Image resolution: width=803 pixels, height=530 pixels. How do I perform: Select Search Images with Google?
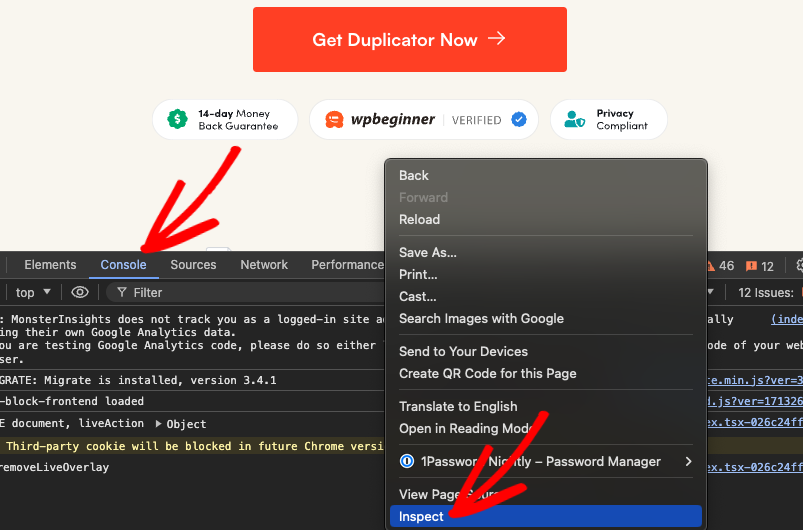[x=546, y=319]
